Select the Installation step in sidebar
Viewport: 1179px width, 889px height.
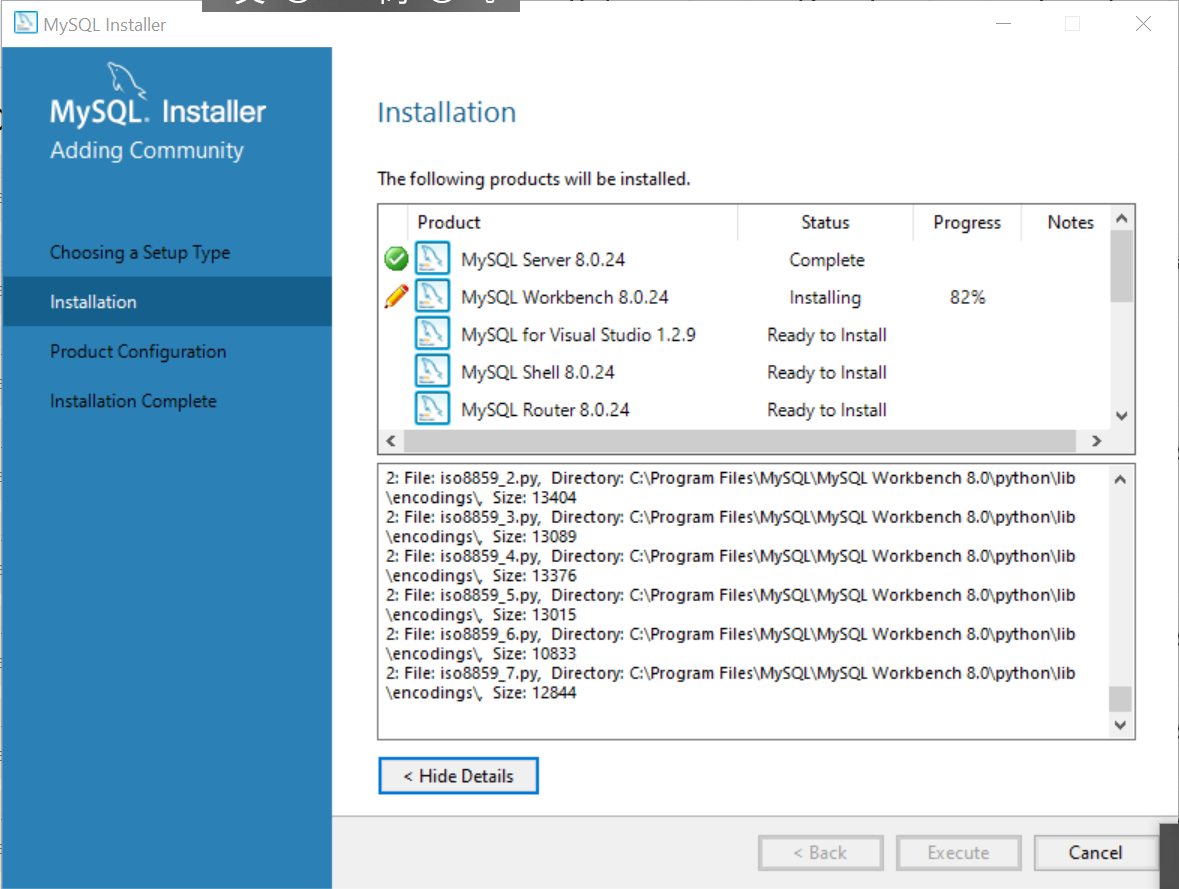167,302
